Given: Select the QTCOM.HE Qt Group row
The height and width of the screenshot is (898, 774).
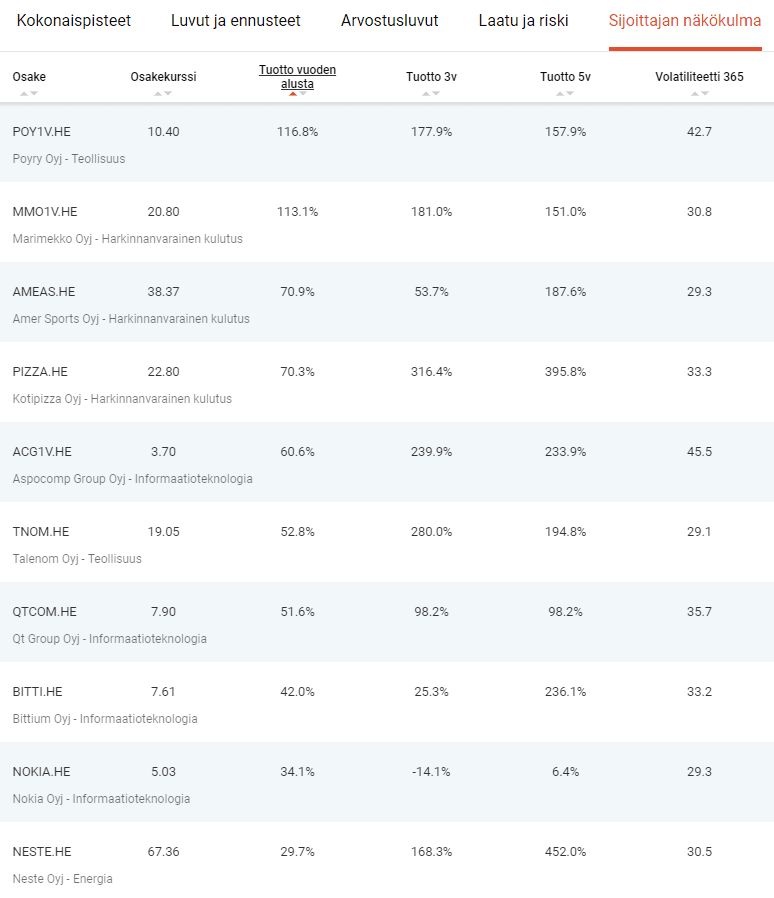Looking at the screenshot, I should (387, 623).
